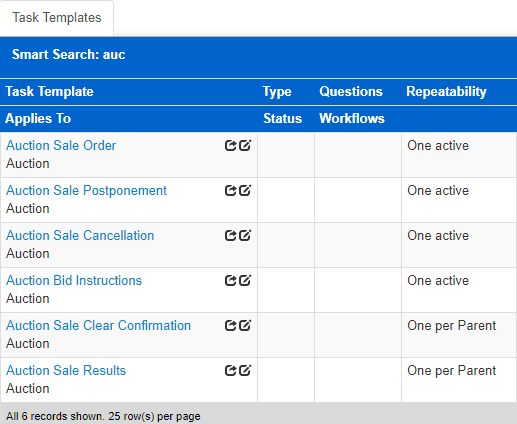Click the Applies To column header
This screenshot has width=517, height=424.
pyautogui.click(x=38, y=119)
